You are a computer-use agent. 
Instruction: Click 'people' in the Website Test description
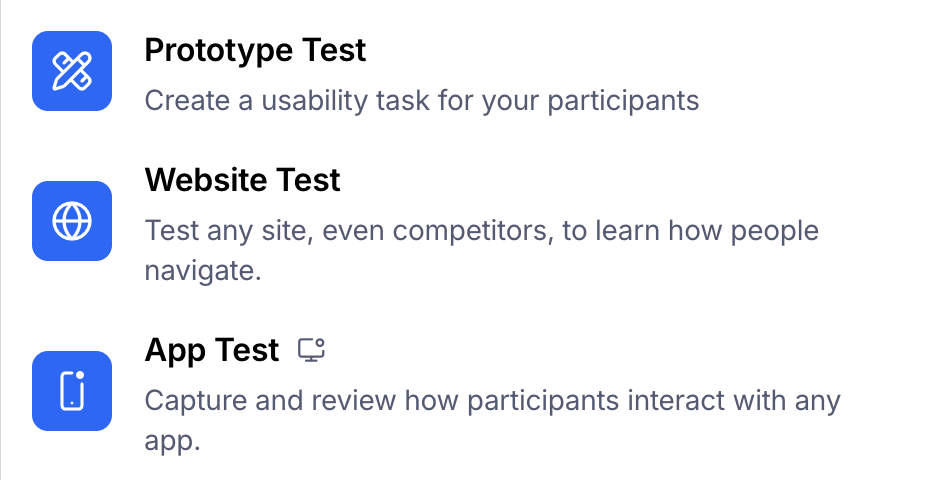click(774, 231)
